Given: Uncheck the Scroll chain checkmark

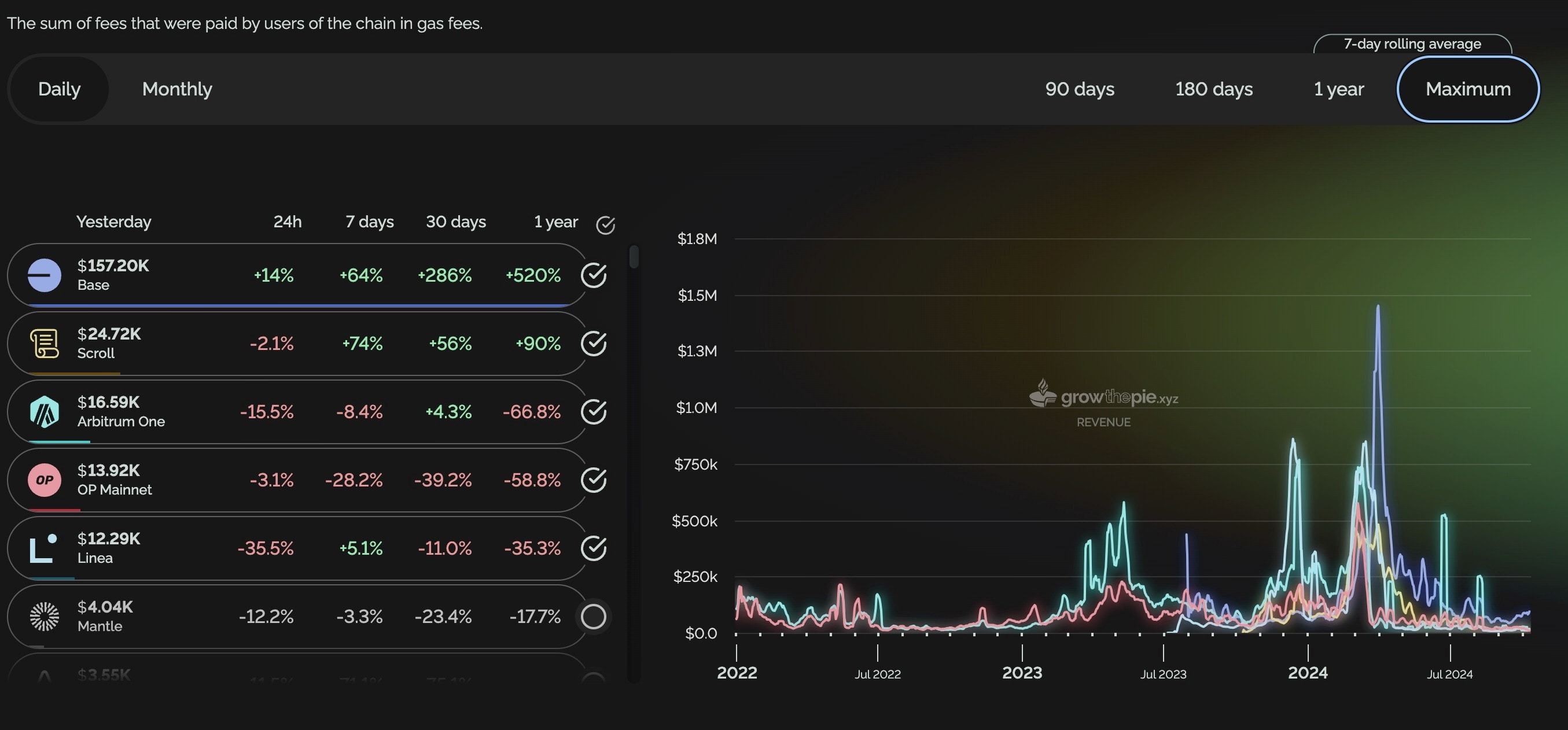Looking at the screenshot, I should [x=594, y=344].
